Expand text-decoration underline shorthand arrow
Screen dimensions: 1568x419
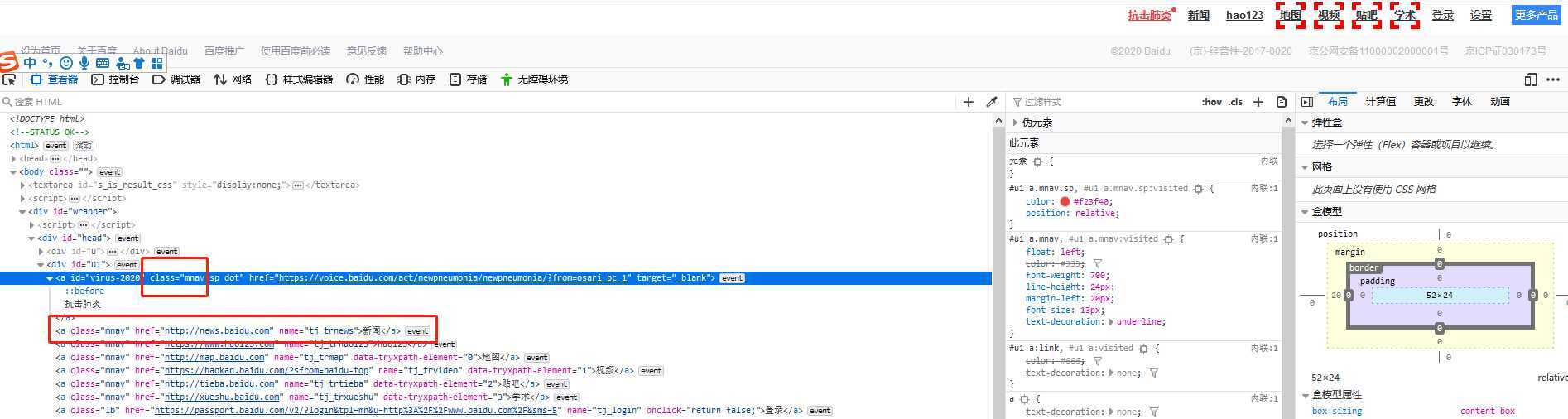tap(1112, 322)
